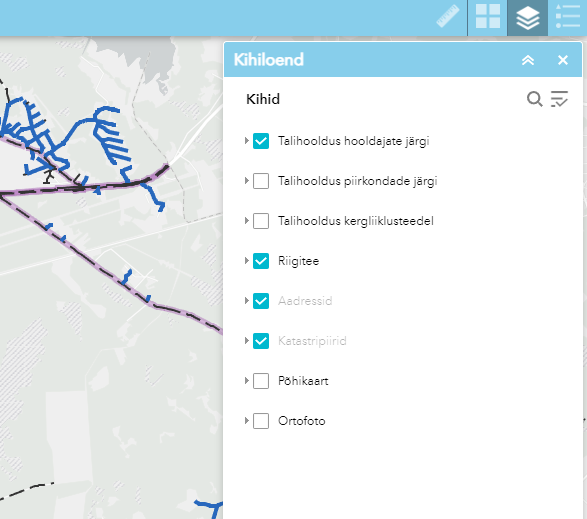
Task: Search layers with magnifier icon
Action: [x=535, y=99]
